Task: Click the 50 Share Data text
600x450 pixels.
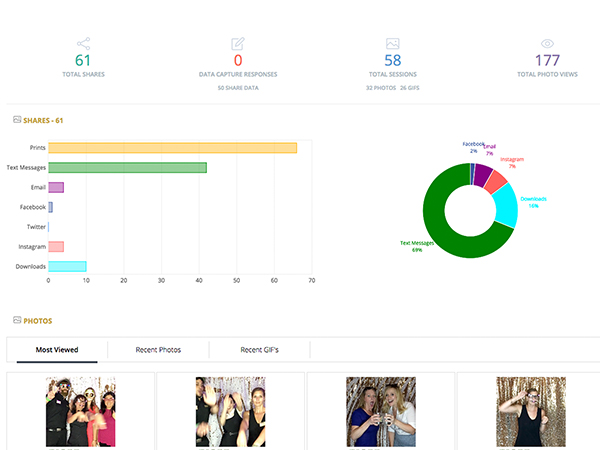Action: (x=238, y=88)
